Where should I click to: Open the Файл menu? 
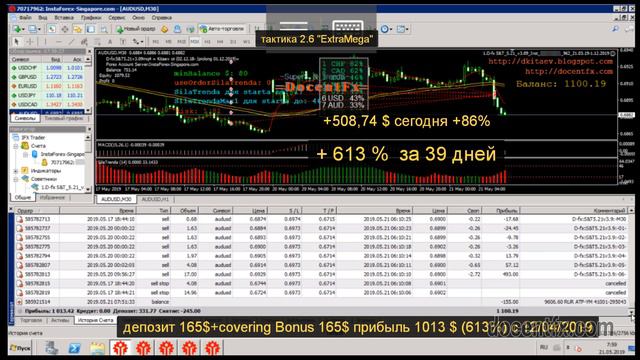pyautogui.click(x=25, y=18)
